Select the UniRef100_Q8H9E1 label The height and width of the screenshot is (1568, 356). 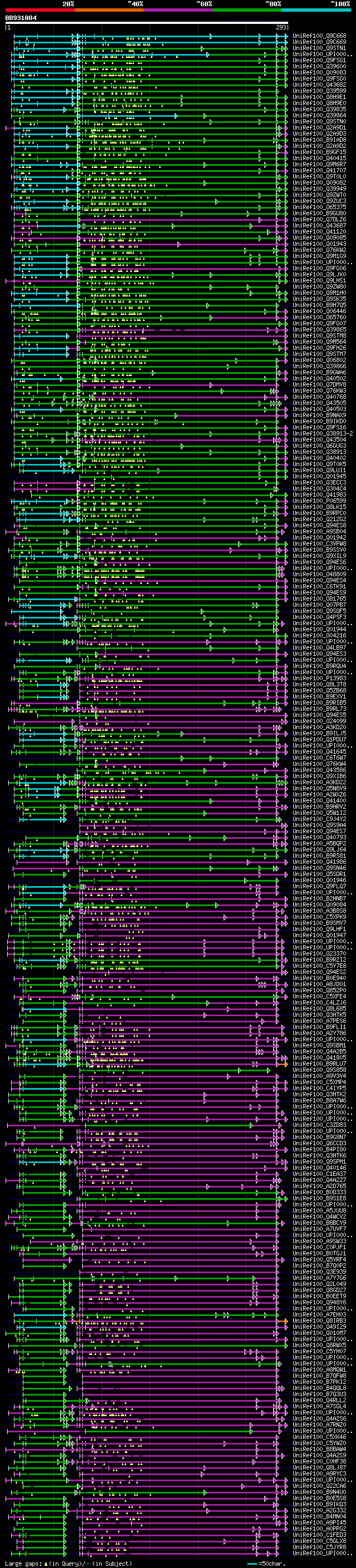click(x=319, y=97)
